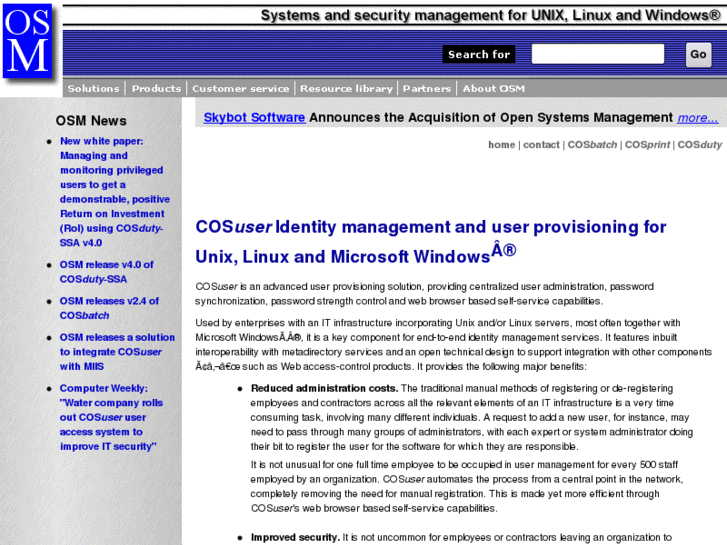The width and height of the screenshot is (727, 545).
Task: Open the COSduty product link
Action: (700, 145)
